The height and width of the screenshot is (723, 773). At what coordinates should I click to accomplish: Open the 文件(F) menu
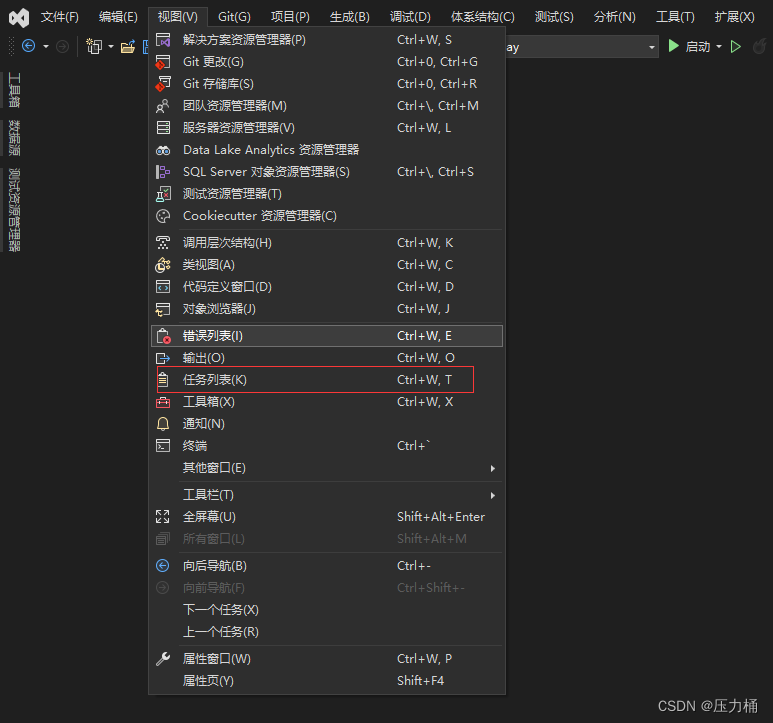click(60, 17)
